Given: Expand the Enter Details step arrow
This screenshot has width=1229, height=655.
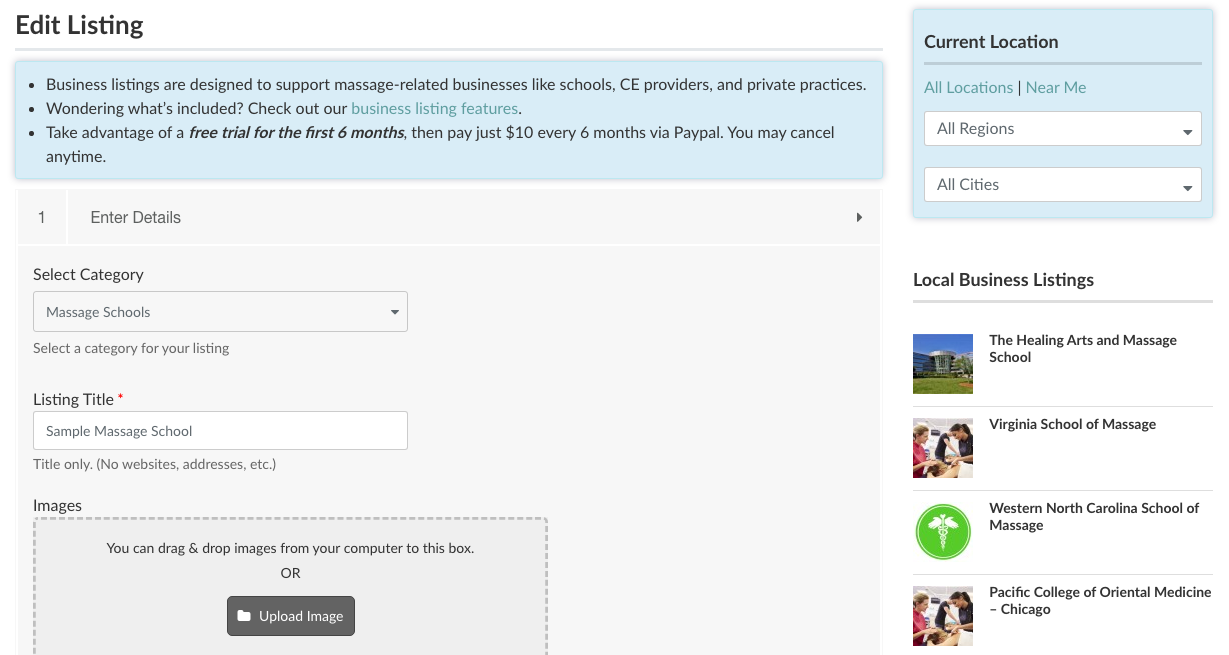Looking at the screenshot, I should 859,217.
